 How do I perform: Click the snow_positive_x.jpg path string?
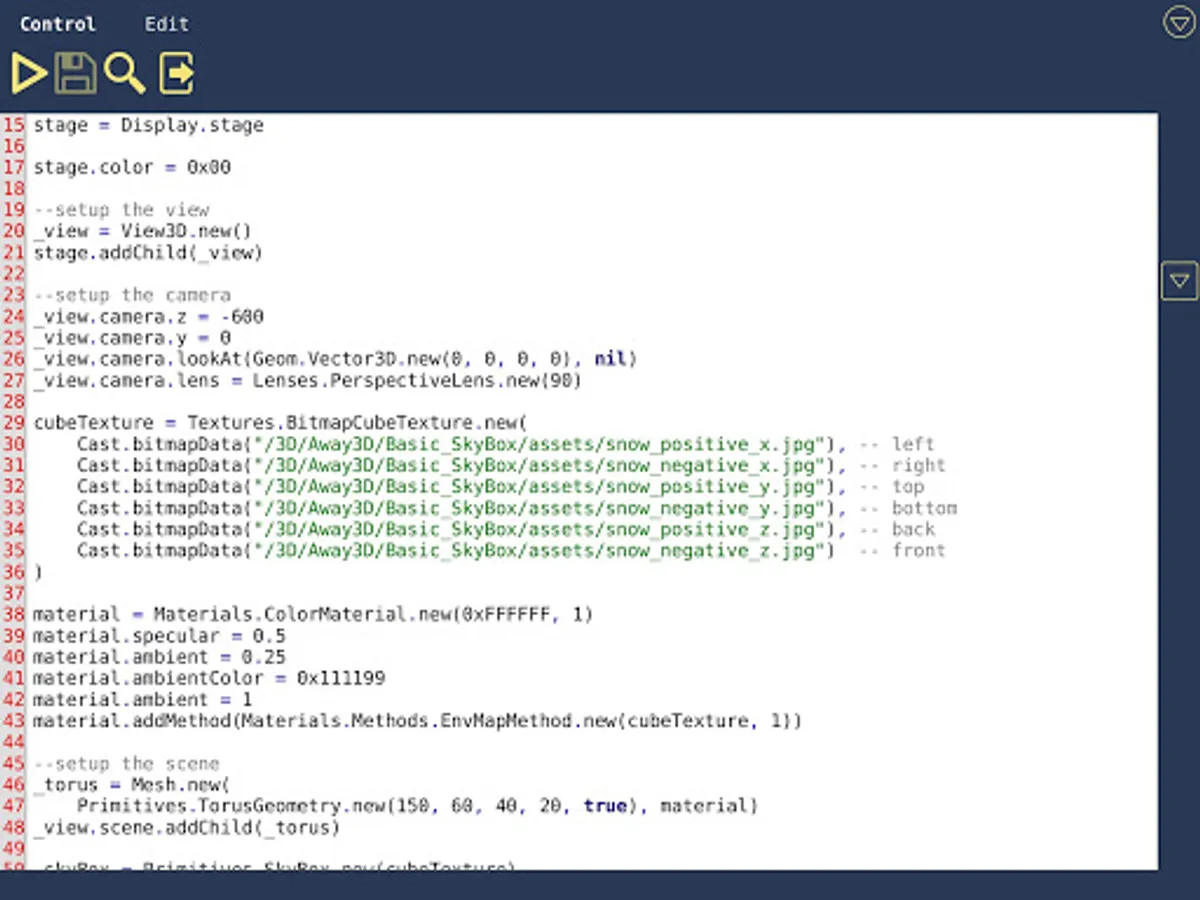click(539, 444)
